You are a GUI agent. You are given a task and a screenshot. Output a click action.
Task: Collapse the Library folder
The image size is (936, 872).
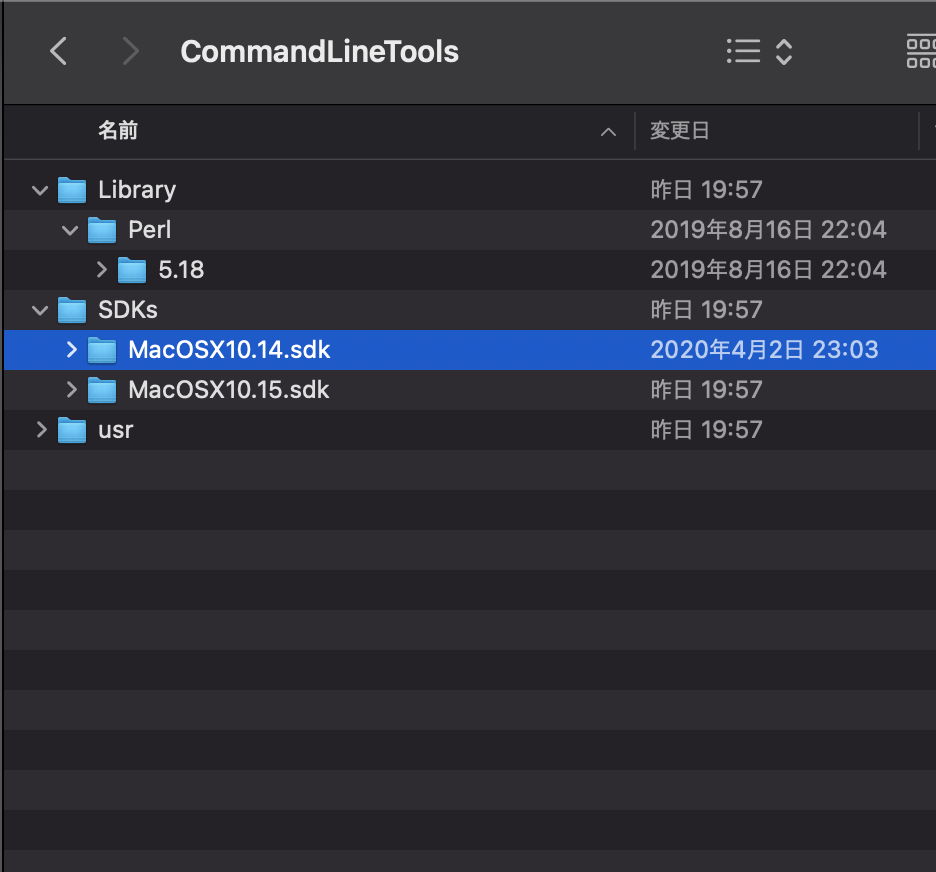(x=40, y=190)
